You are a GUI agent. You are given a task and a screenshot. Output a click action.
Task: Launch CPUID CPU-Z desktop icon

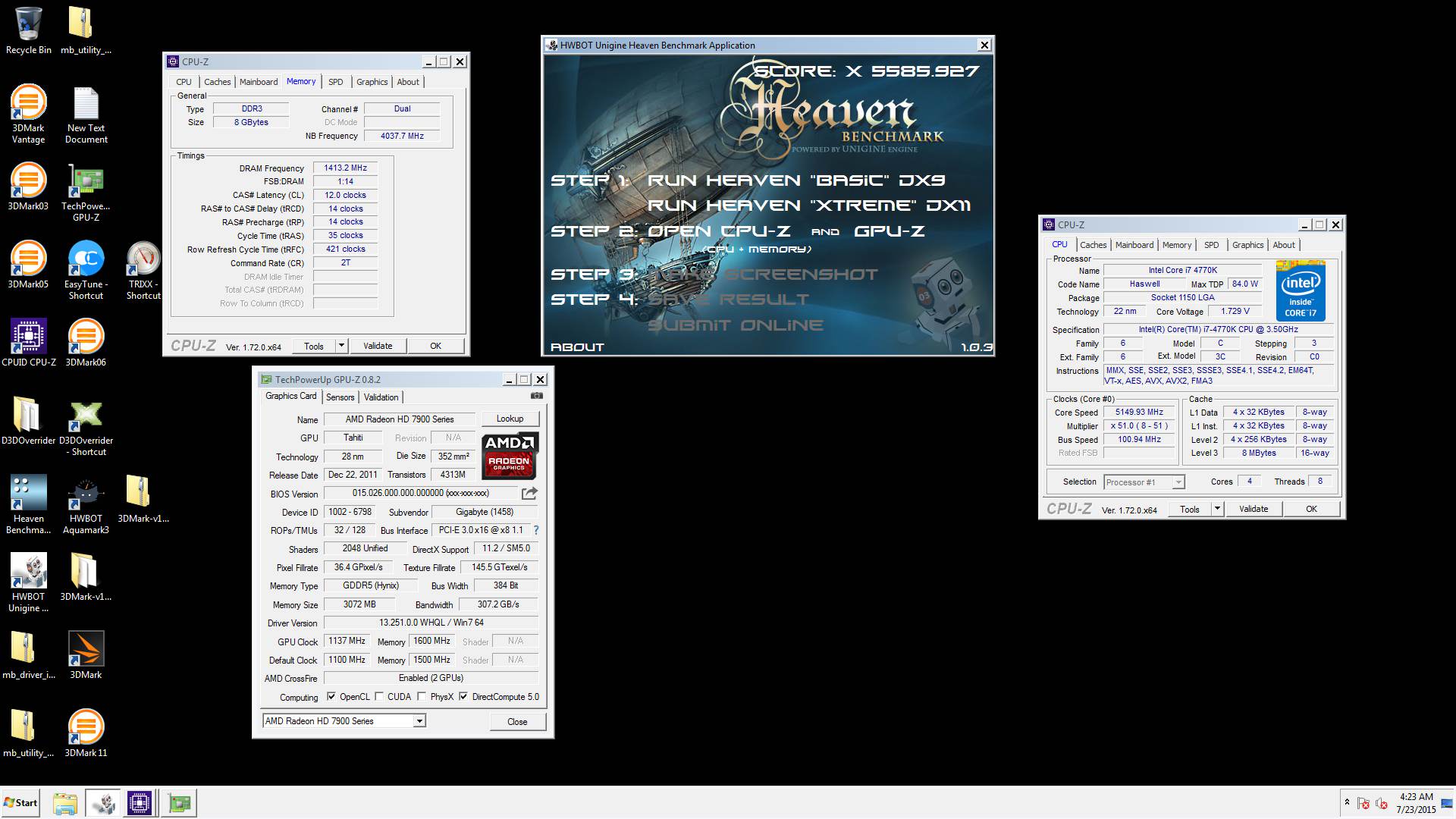(x=28, y=343)
